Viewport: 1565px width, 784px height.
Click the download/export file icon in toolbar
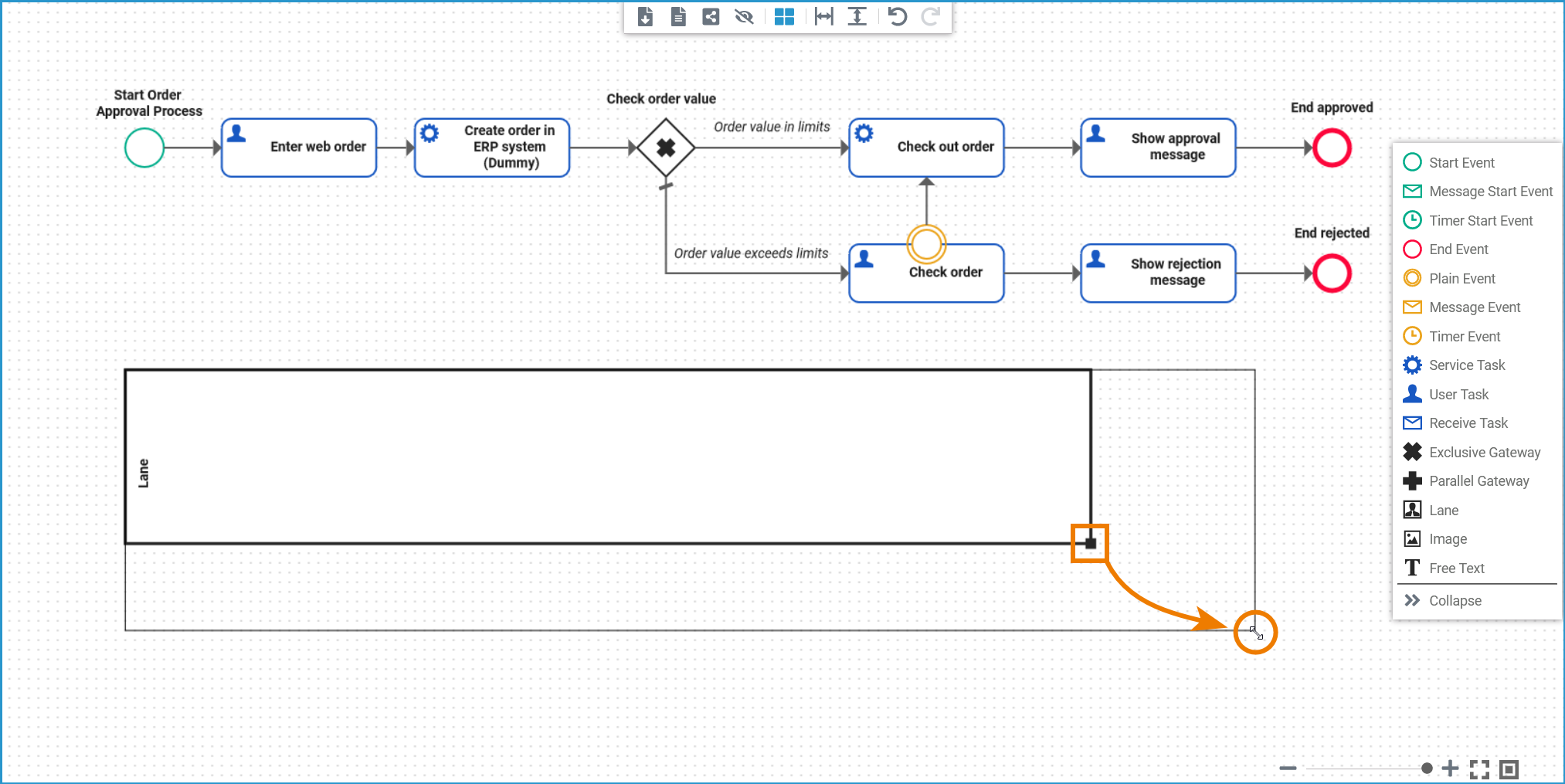tap(645, 16)
